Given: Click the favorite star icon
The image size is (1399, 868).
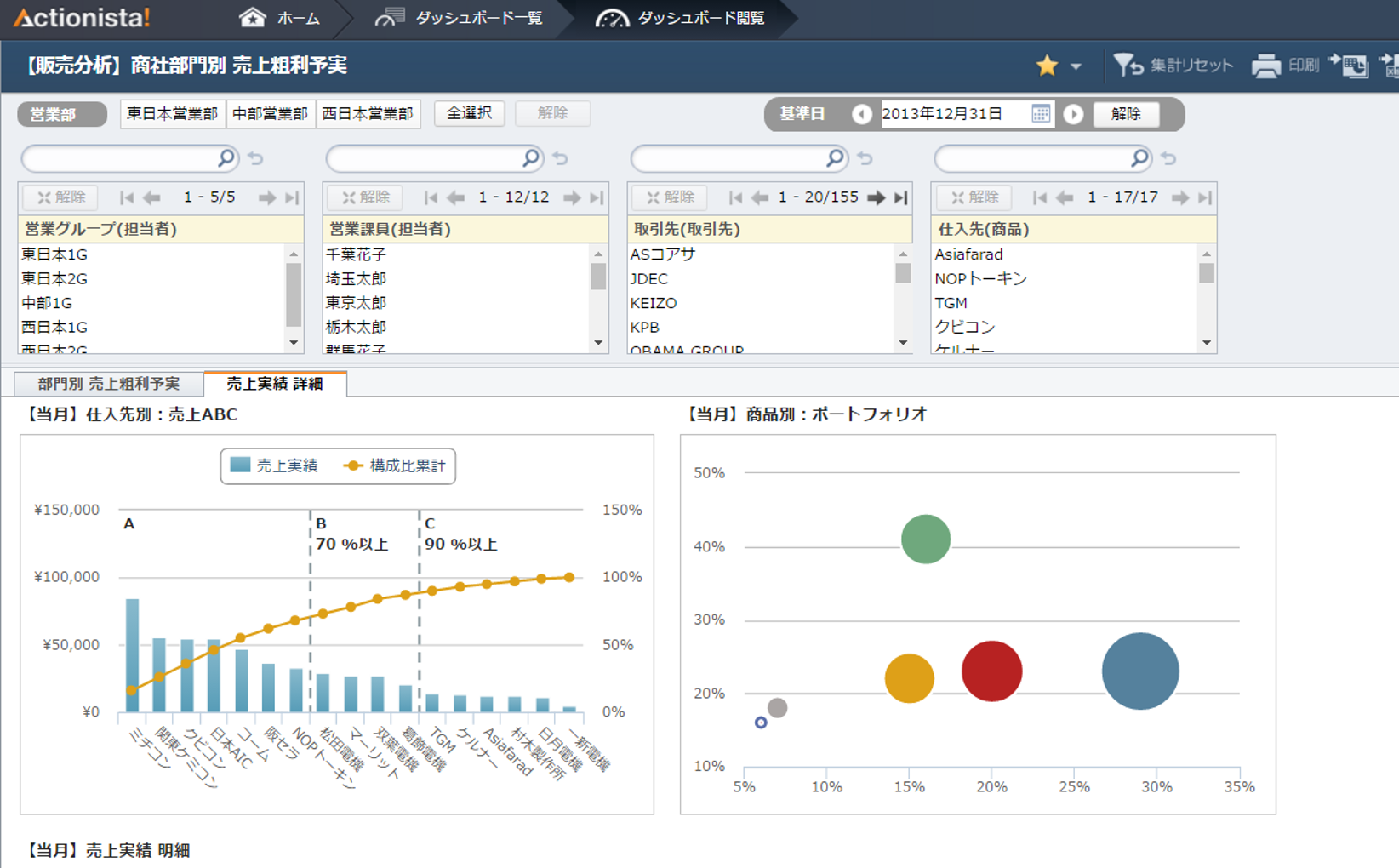Looking at the screenshot, I should point(1047,66).
